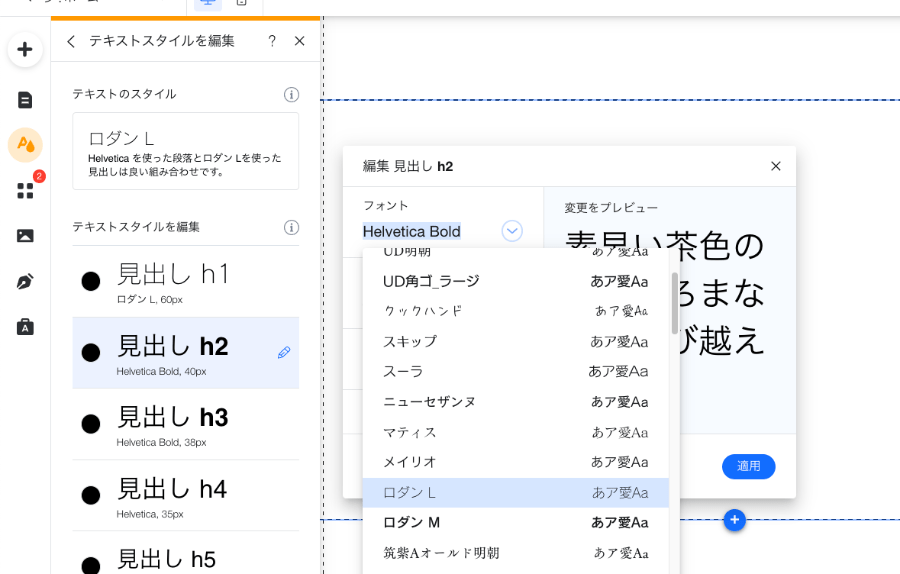
Task: Open the ロダン L text theme card
Action: 185,151
